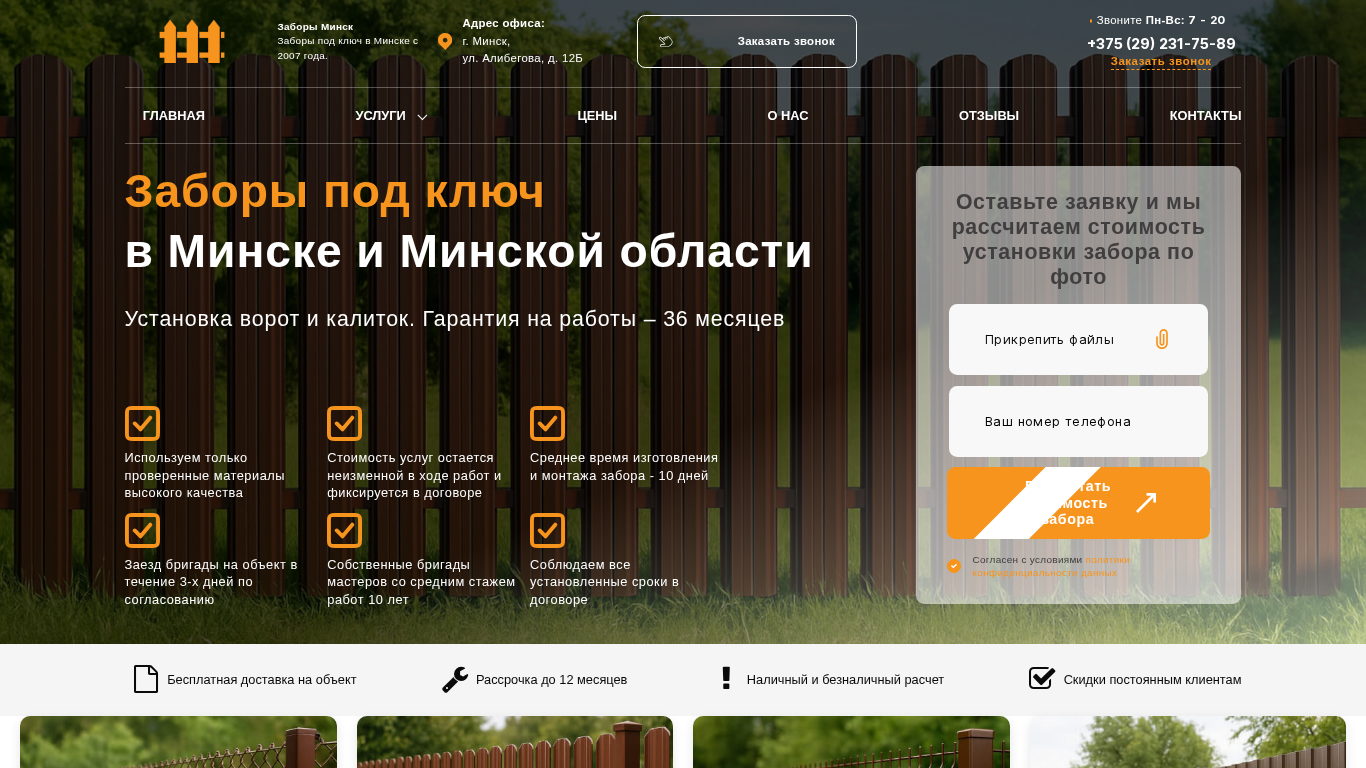Click the 'Заборы Минск' site title
Screen dimensions: 1366x768
pos(315,27)
